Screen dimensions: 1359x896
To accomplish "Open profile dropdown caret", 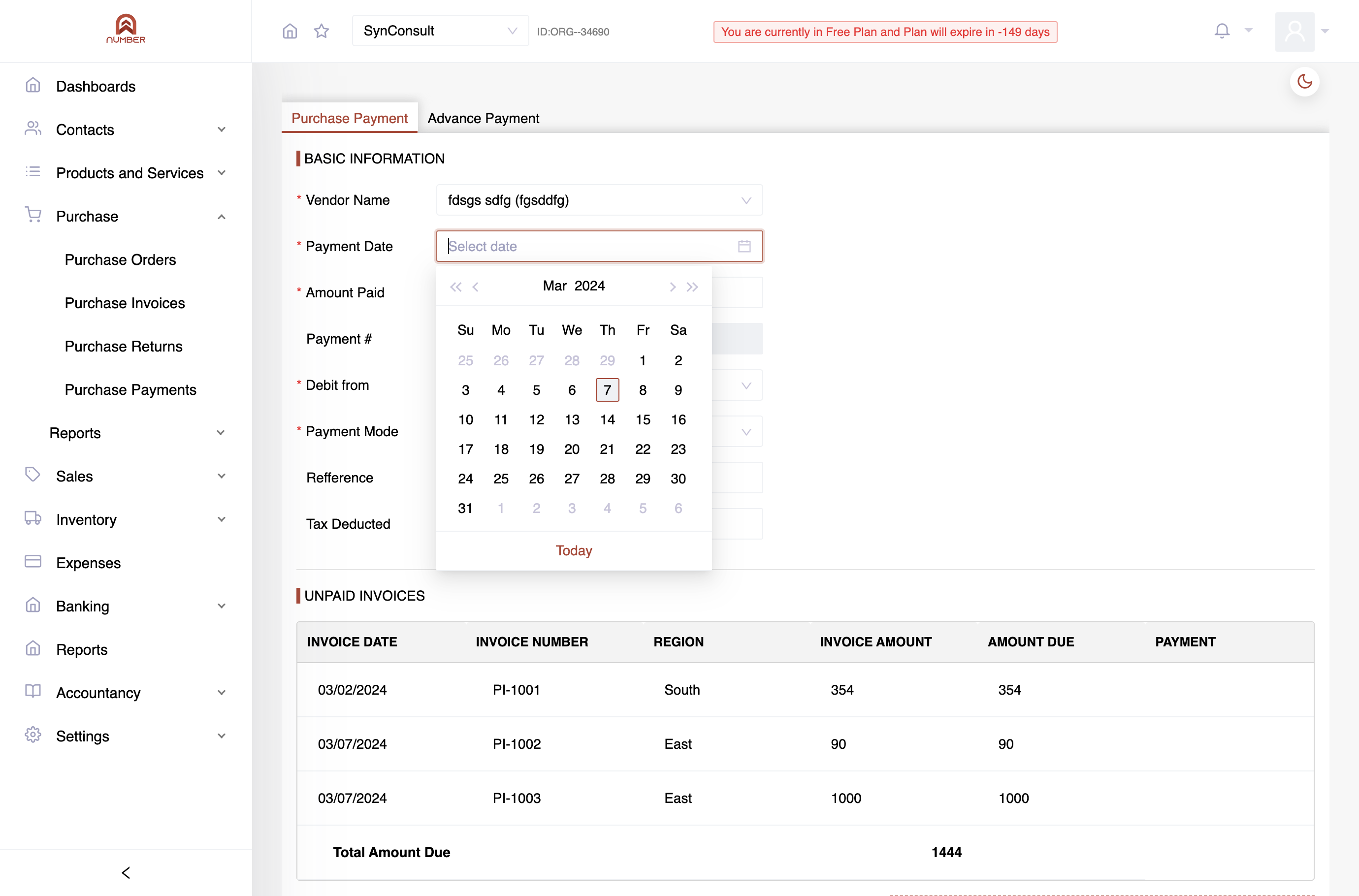I will (1326, 32).
